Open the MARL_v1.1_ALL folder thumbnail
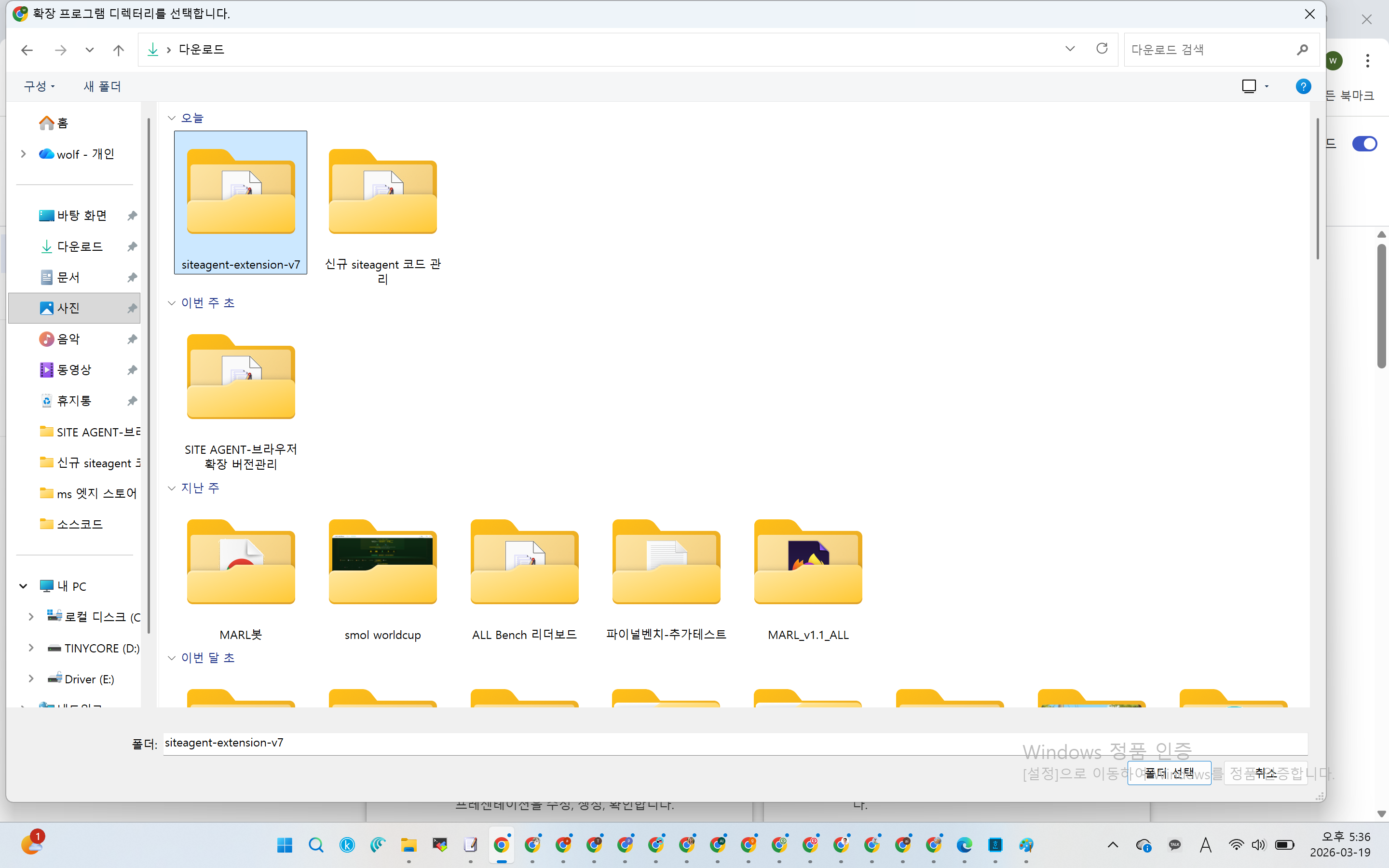This screenshot has width=1389, height=868. tap(807, 563)
